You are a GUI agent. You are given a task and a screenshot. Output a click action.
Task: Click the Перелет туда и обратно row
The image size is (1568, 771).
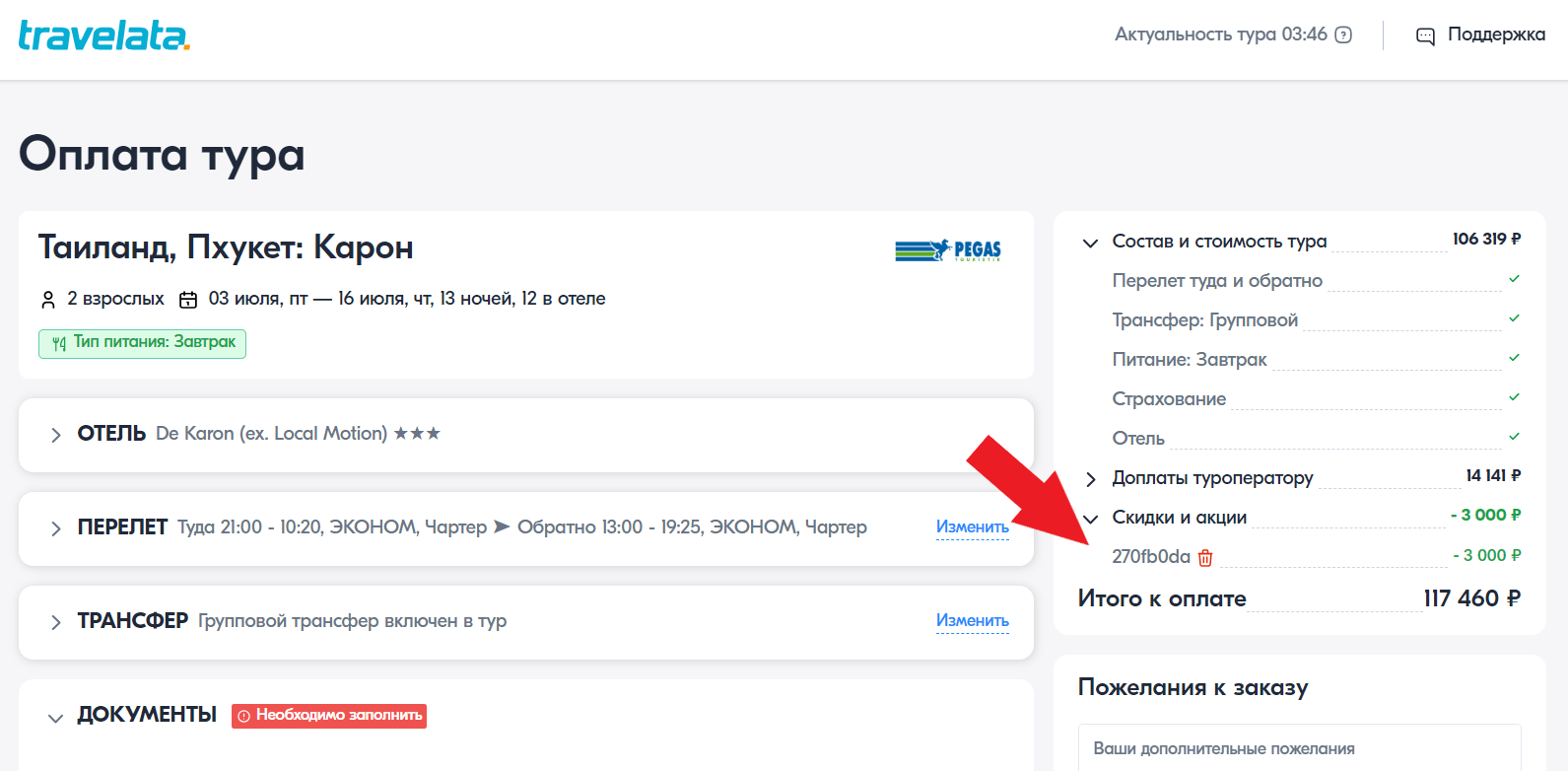(x=1317, y=281)
